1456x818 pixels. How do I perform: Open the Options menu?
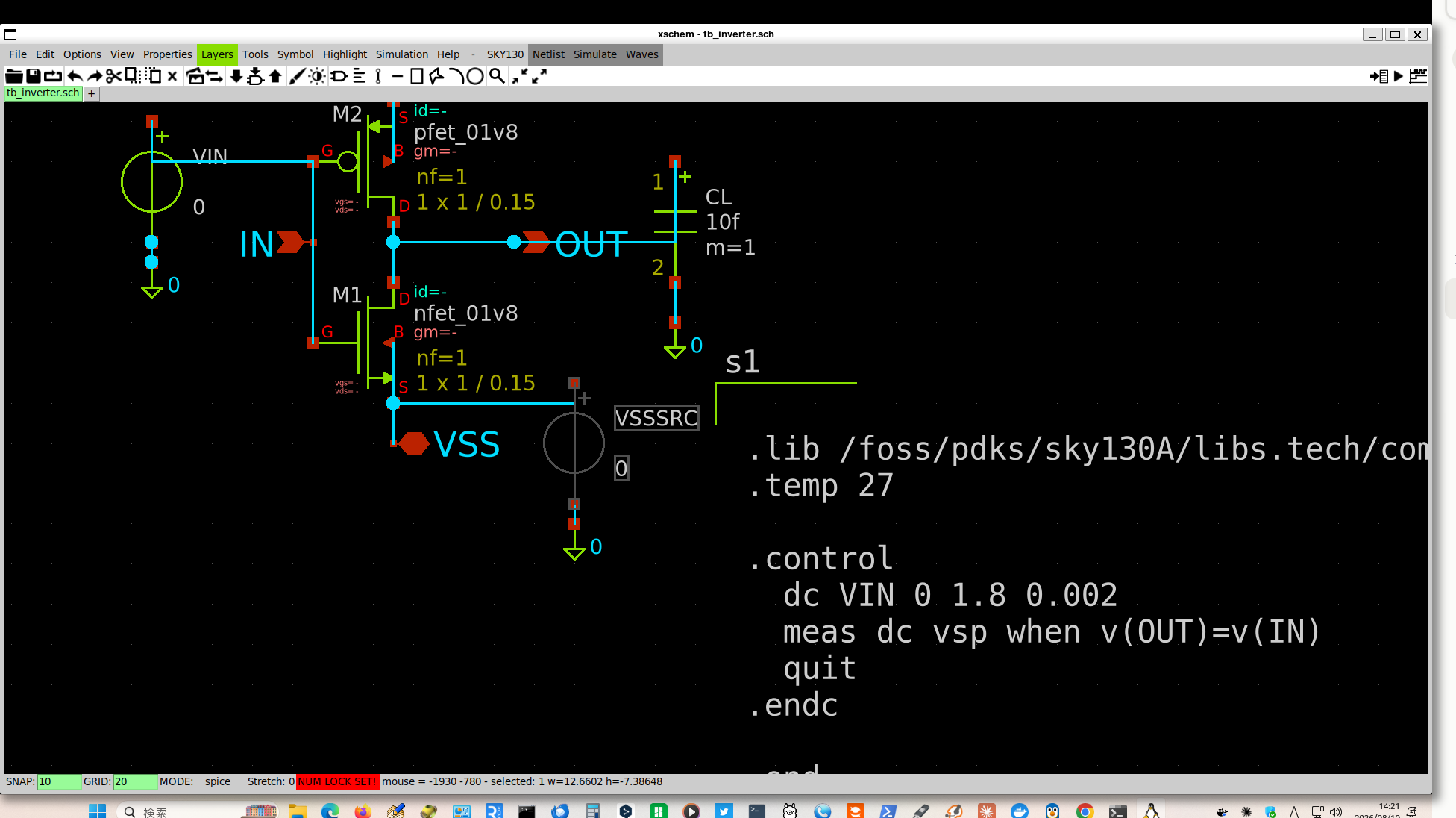click(x=82, y=54)
